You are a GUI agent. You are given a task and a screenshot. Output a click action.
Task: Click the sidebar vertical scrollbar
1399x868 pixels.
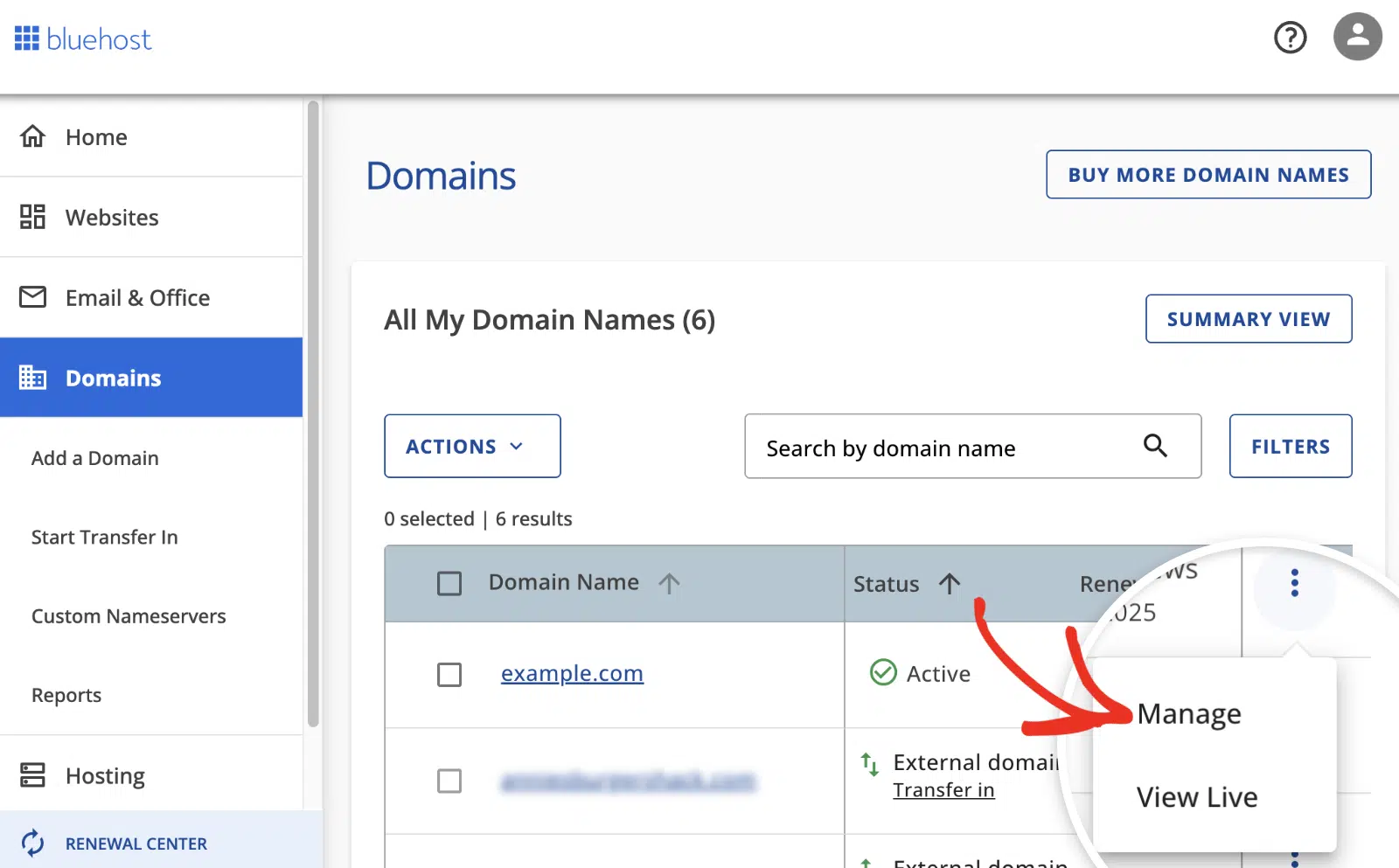(x=313, y=413)
